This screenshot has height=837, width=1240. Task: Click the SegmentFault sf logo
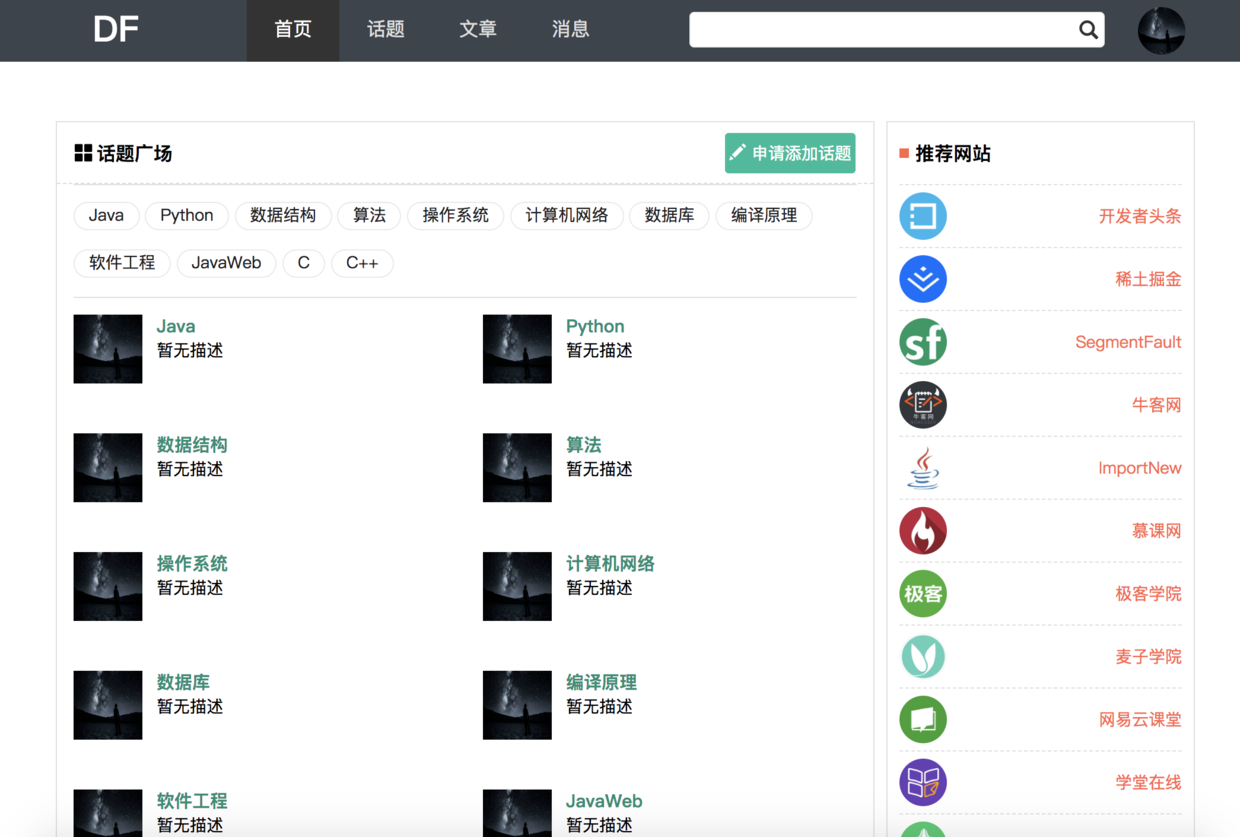(x=923, y=342)
